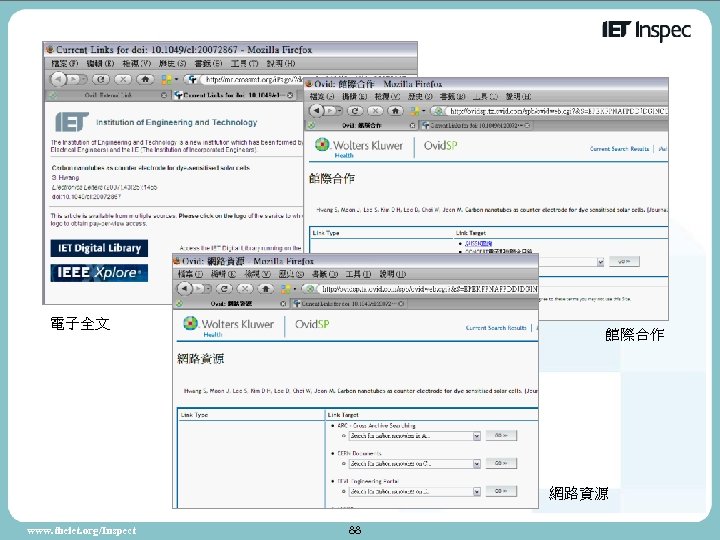Screen dimensions: 720x540
Task: Expand the CERN Documents search dropdown
Action: (x=477, y=464)
